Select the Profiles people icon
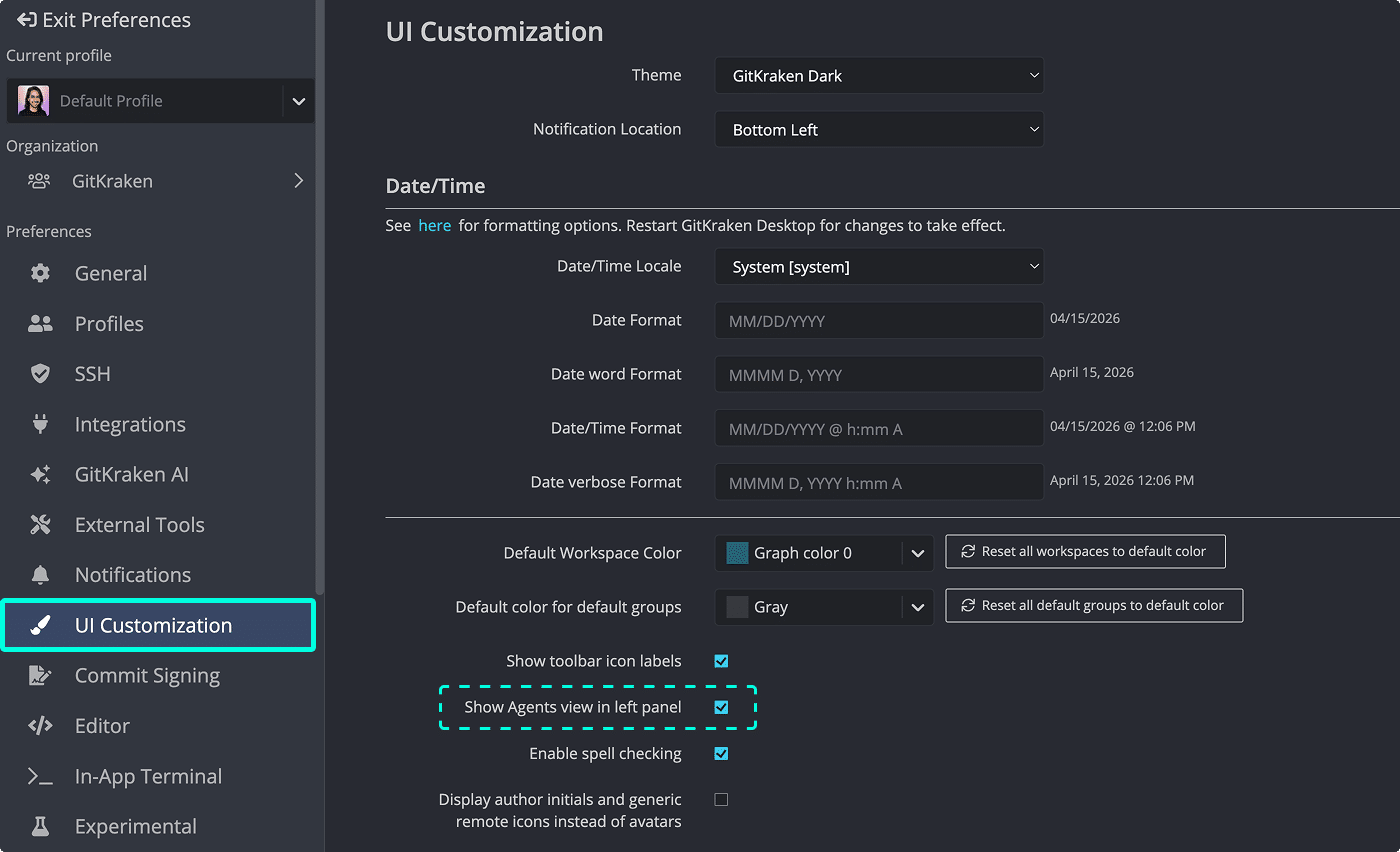 [40, 323]
